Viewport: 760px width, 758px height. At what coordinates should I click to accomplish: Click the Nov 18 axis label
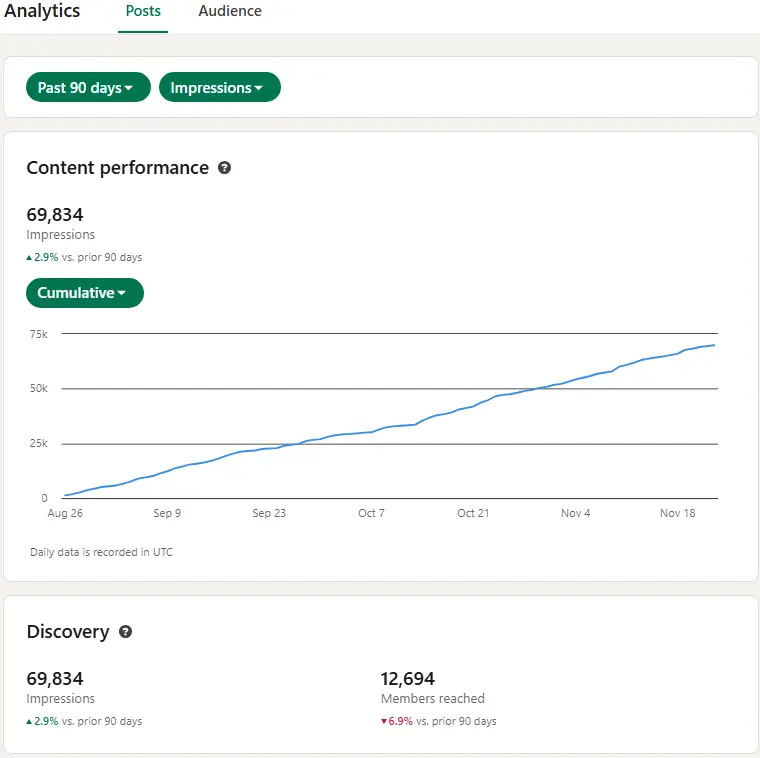click(x=677, y=513)
